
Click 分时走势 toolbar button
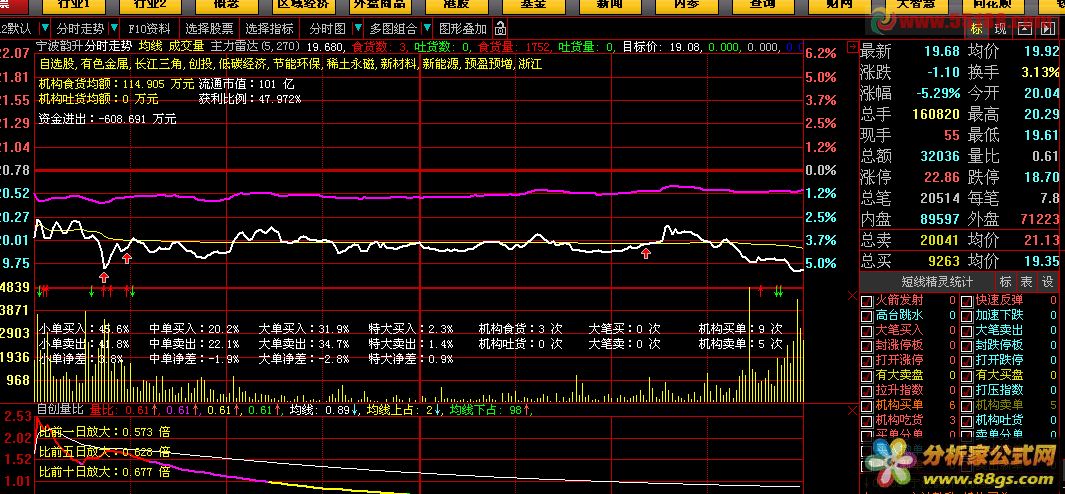point(80,29)
